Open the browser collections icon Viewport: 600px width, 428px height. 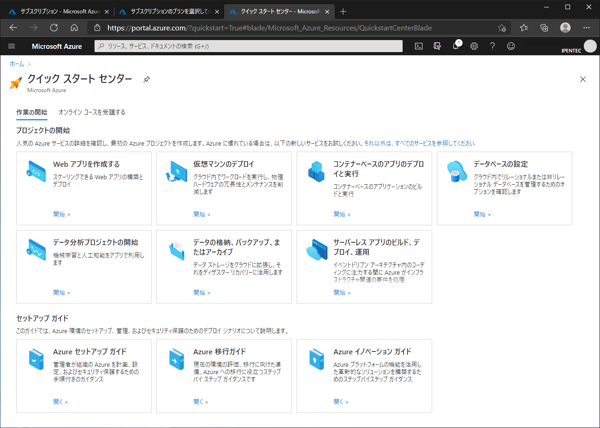click(x=544, y=28)
